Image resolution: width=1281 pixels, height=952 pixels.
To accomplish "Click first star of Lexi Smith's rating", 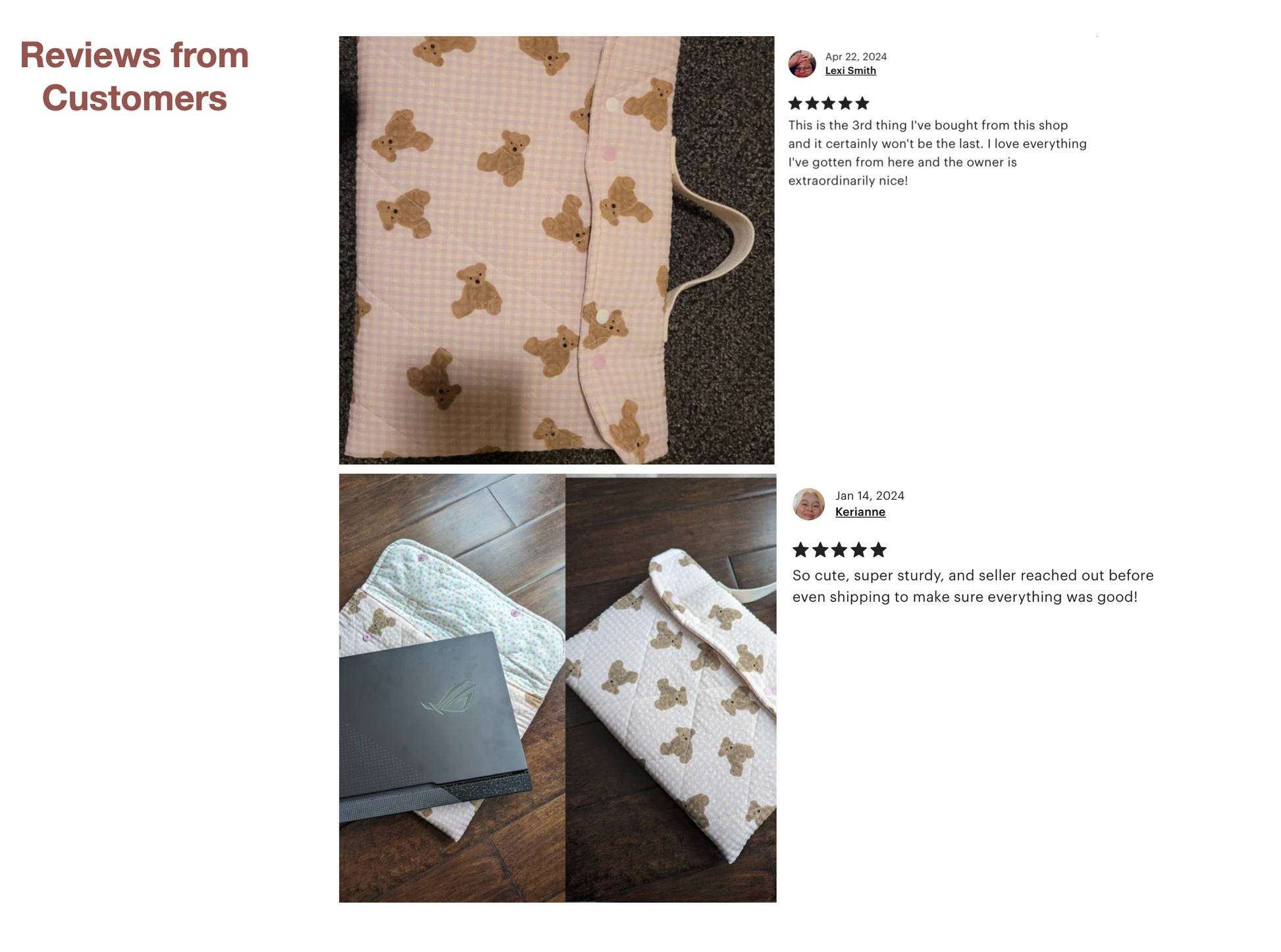I will point(795,103).
